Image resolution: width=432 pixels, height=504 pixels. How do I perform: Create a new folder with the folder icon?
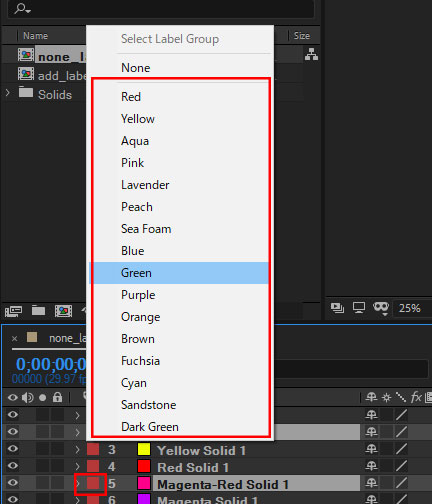coord(38,310)
